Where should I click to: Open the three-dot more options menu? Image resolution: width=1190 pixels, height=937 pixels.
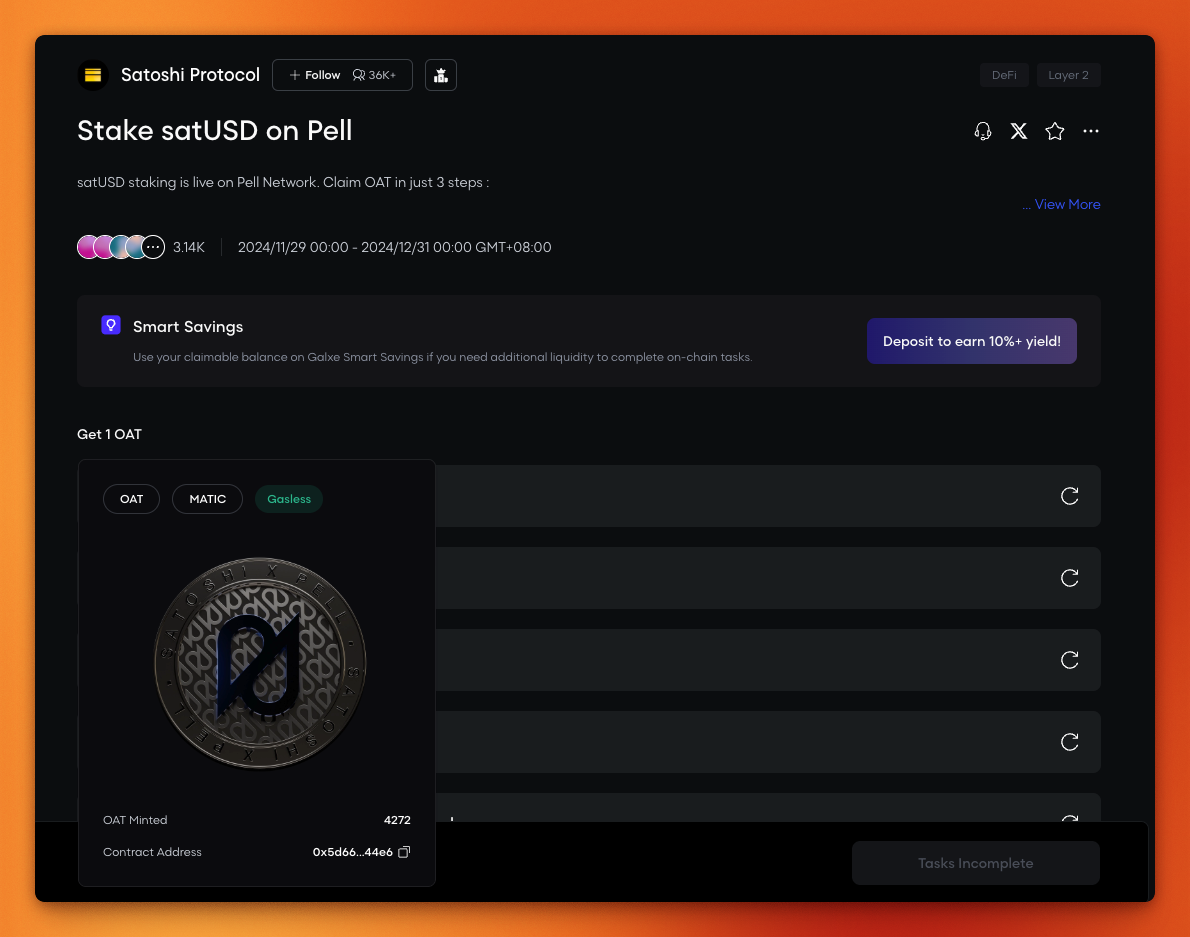[1091, 131]
